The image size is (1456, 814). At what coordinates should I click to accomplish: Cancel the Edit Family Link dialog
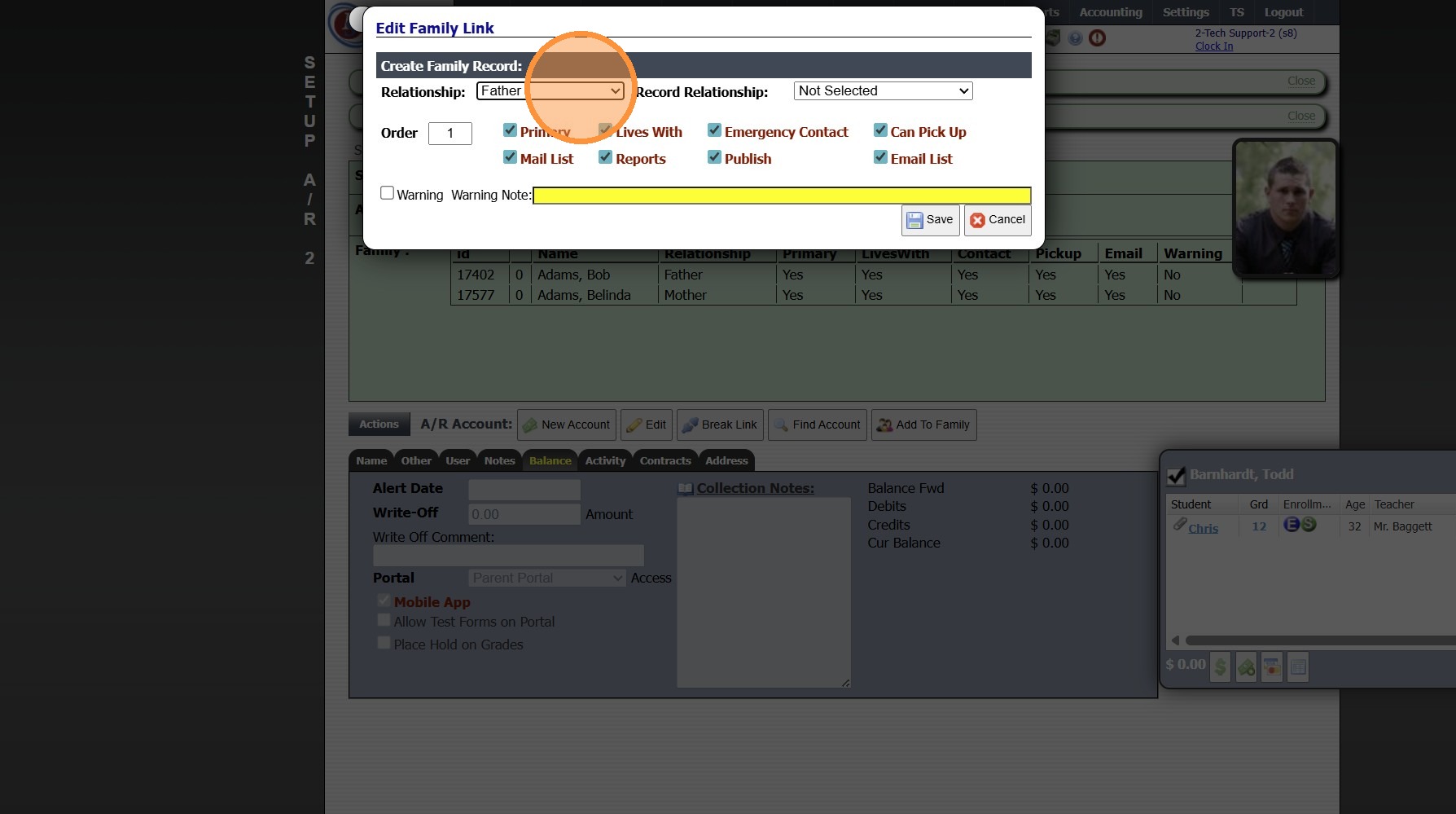tap(998, 220)
